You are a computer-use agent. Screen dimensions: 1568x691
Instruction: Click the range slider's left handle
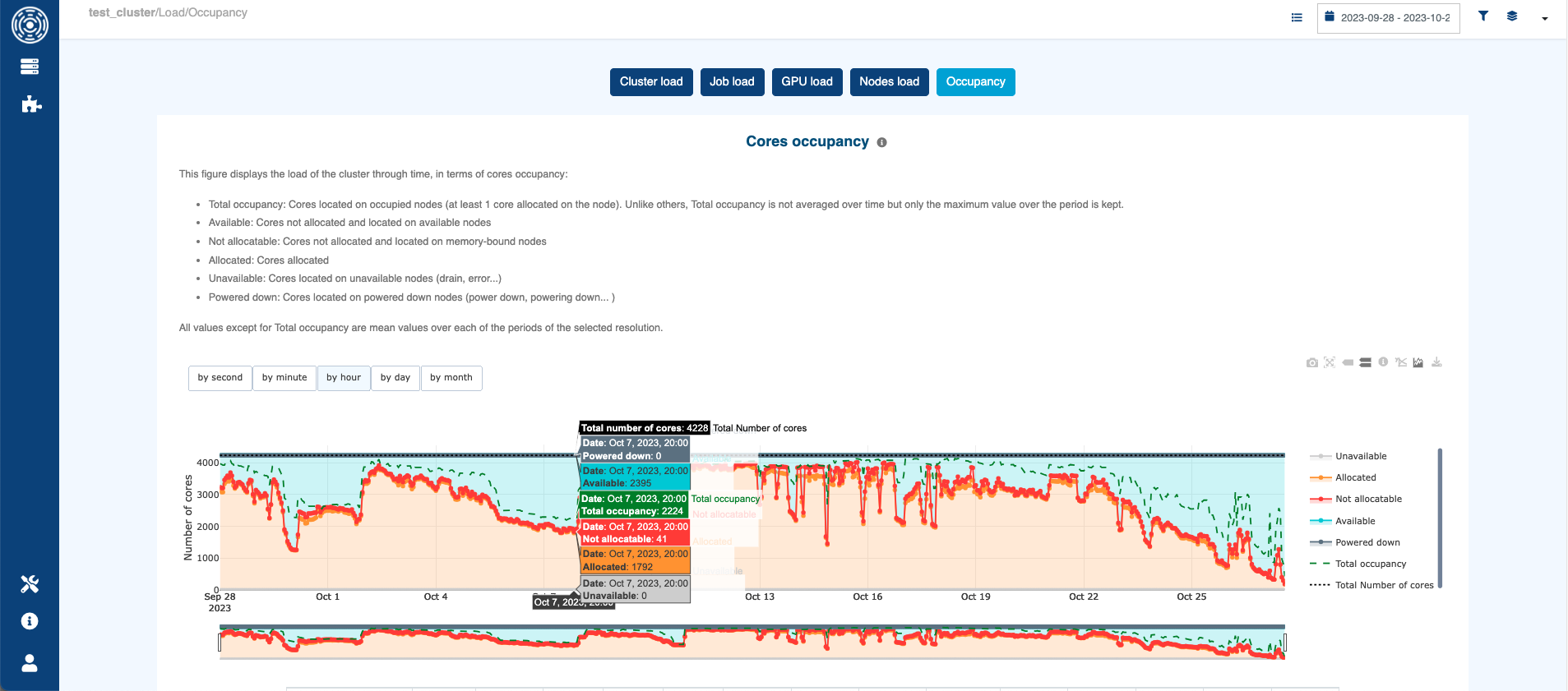(x=220, y=643)
